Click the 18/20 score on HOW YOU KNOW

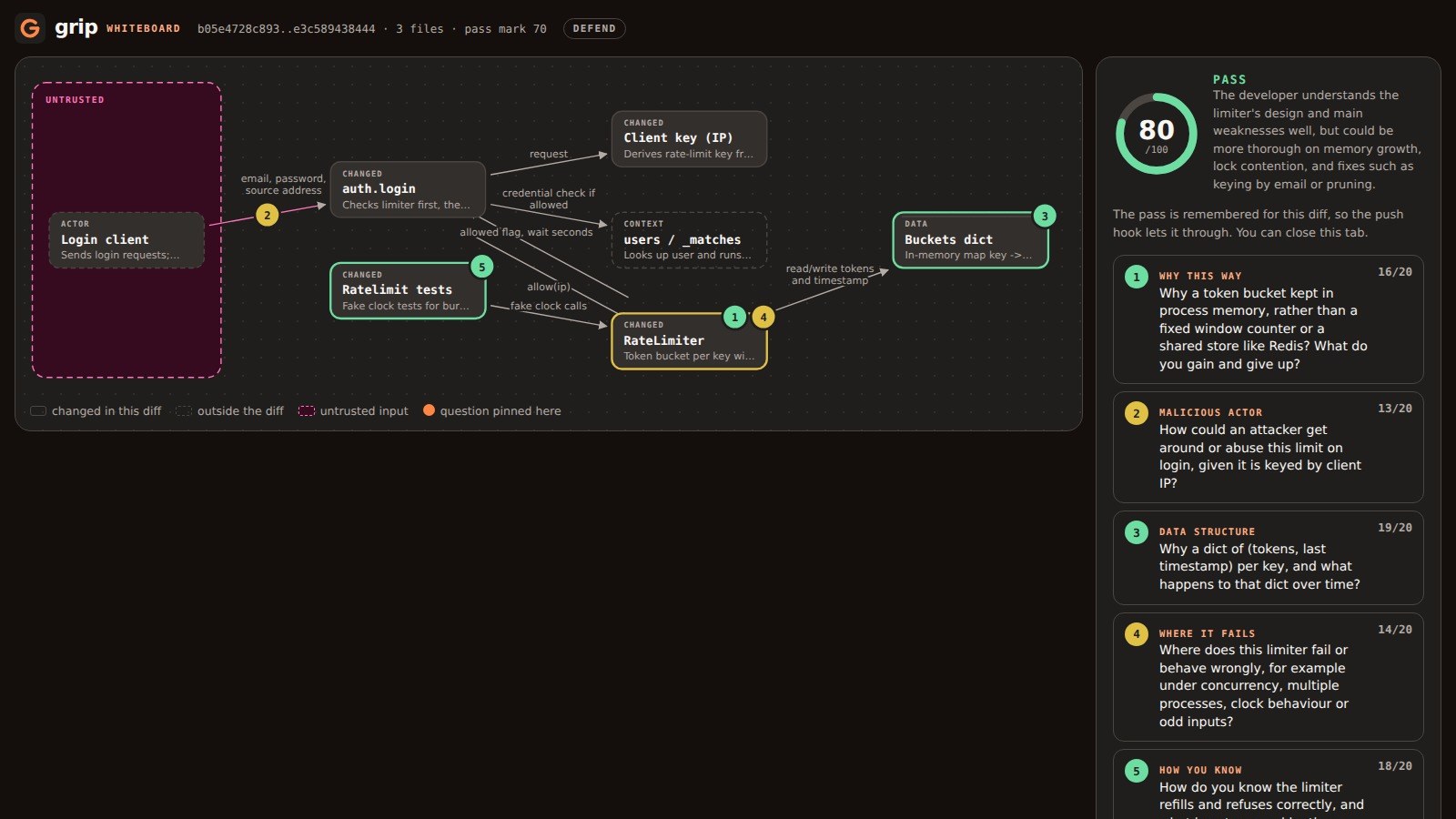(x=1395, y=766)
